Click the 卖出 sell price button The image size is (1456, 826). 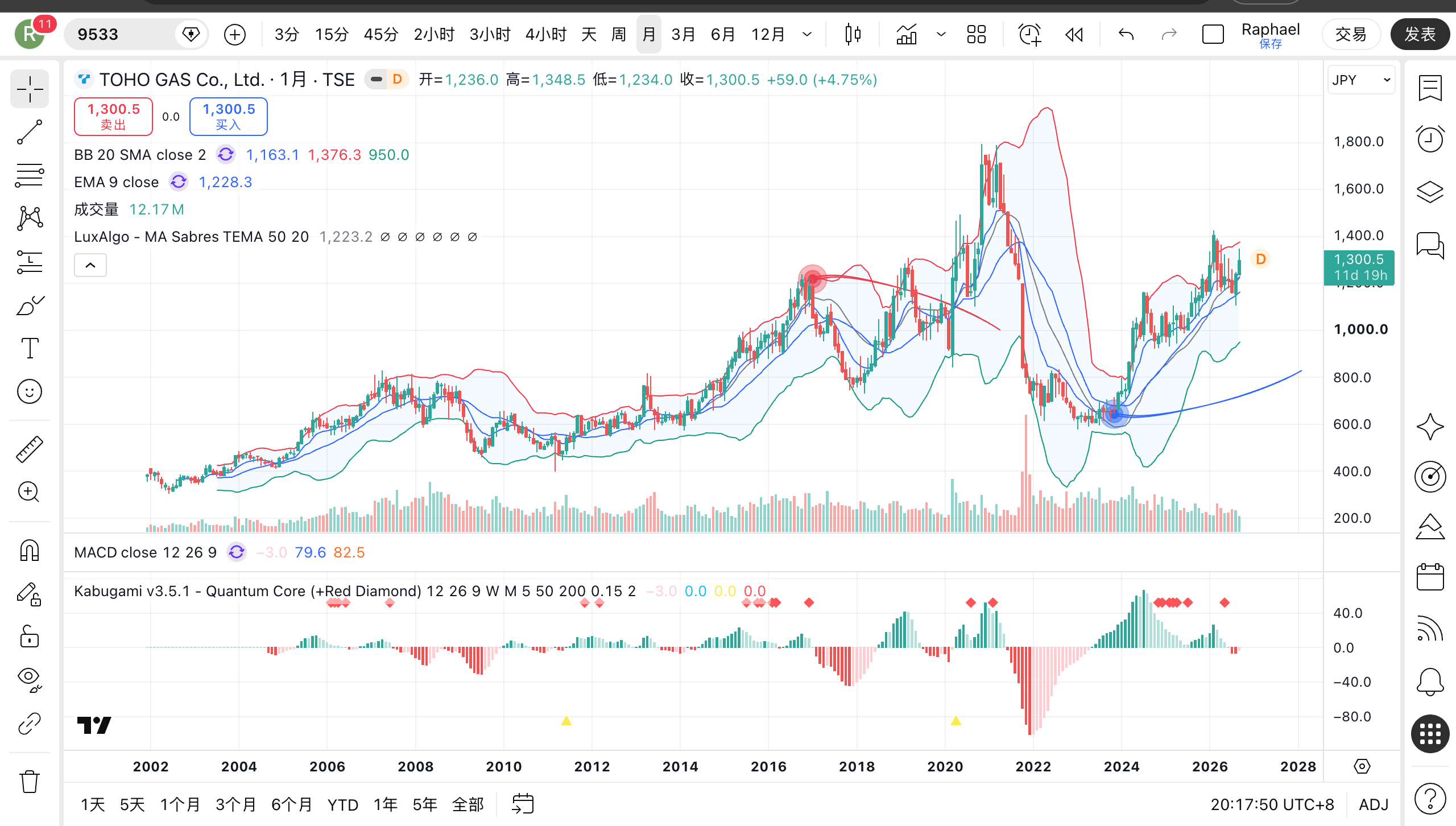(x=114, y=117)
